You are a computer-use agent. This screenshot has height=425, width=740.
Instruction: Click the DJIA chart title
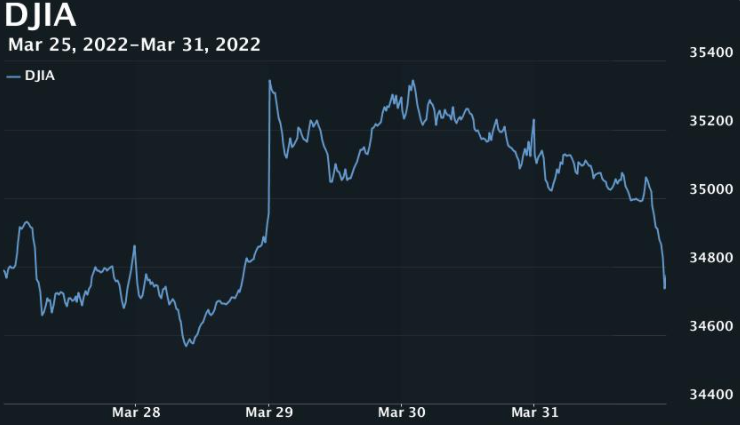pyautogui.click(x=40, y=15)
